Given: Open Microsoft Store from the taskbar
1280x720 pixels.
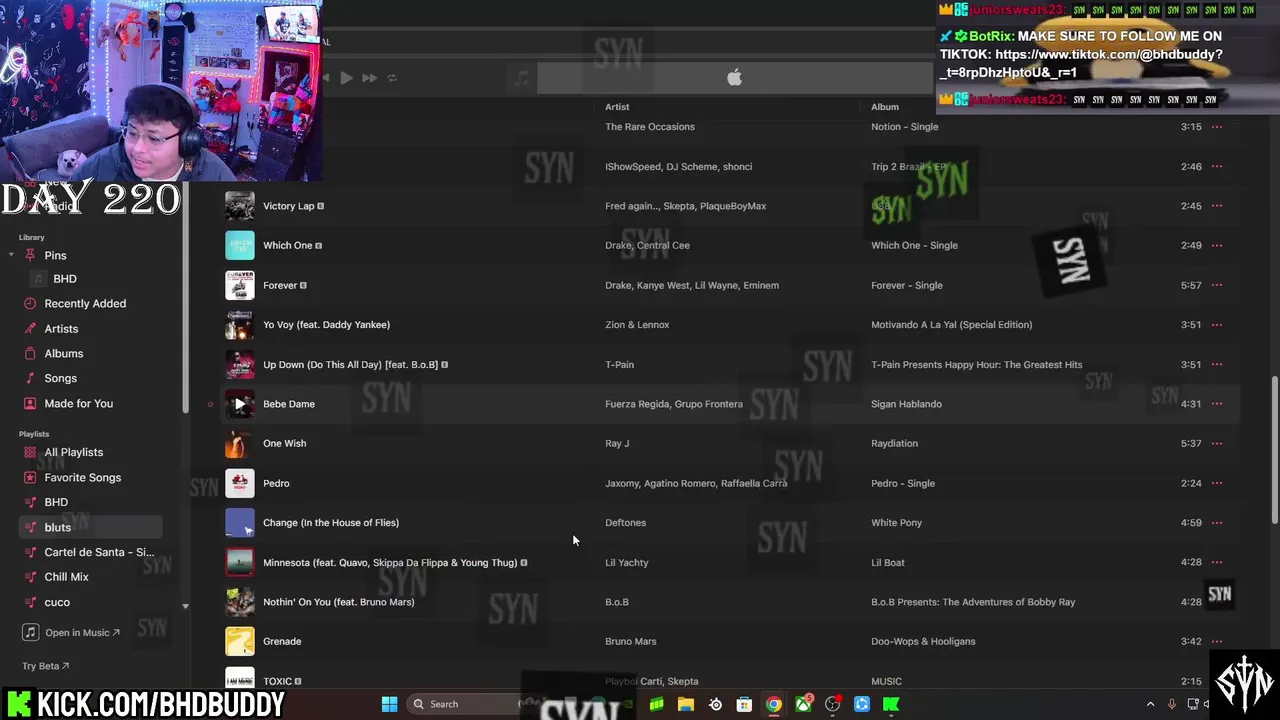Looking at the screenshot, I should [x=745, y=704].
